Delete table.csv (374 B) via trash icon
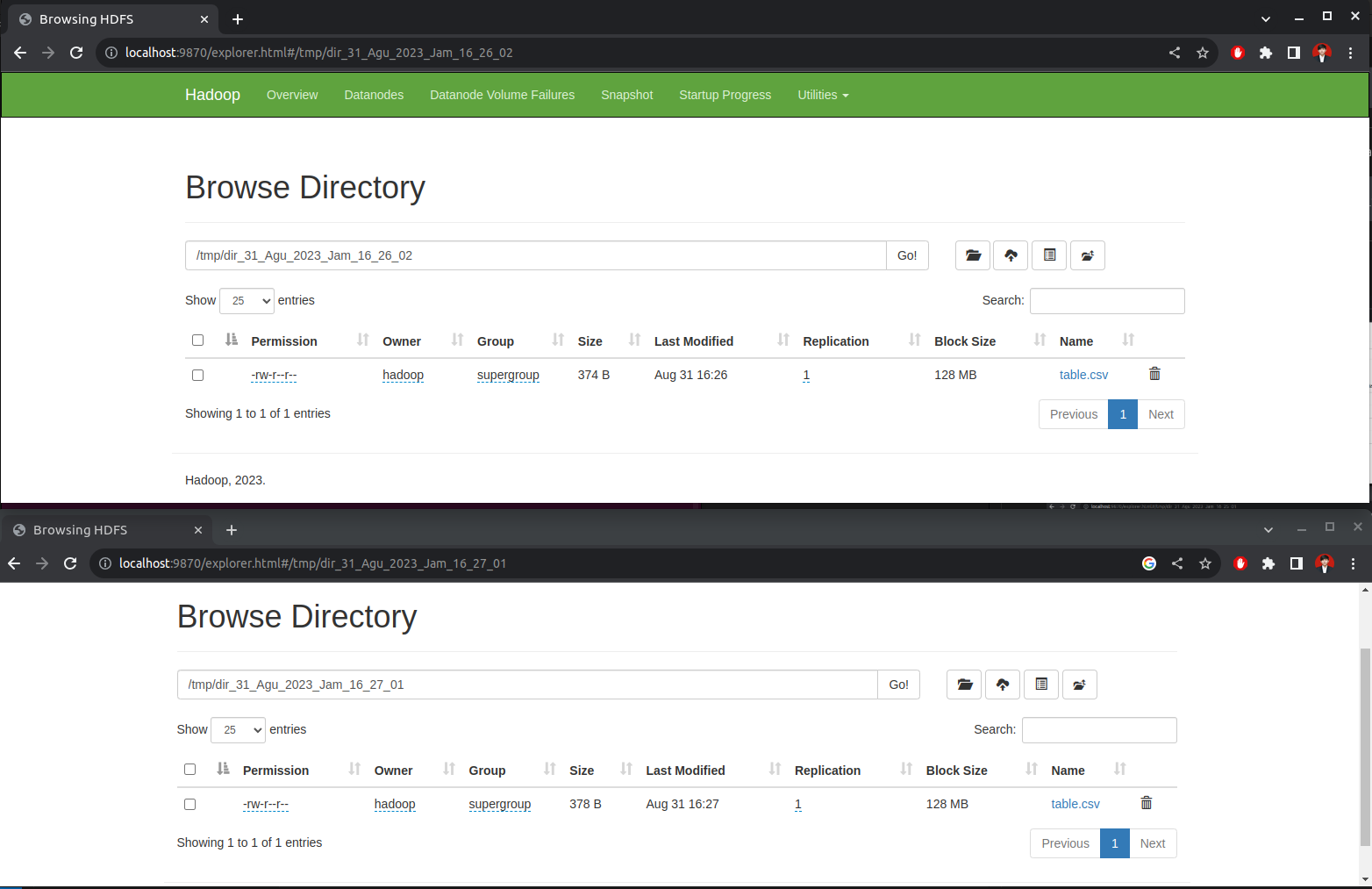The height and width of the screenshot is (889, 1372). [x=1154, y=374]
